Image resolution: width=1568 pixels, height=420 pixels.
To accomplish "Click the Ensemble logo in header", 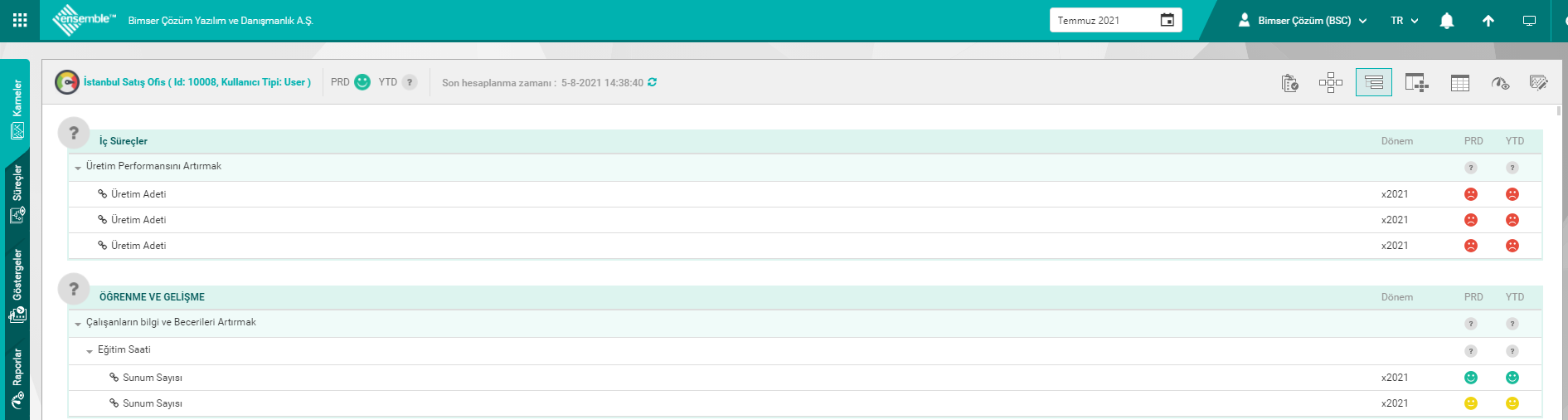I will (84, 20).
